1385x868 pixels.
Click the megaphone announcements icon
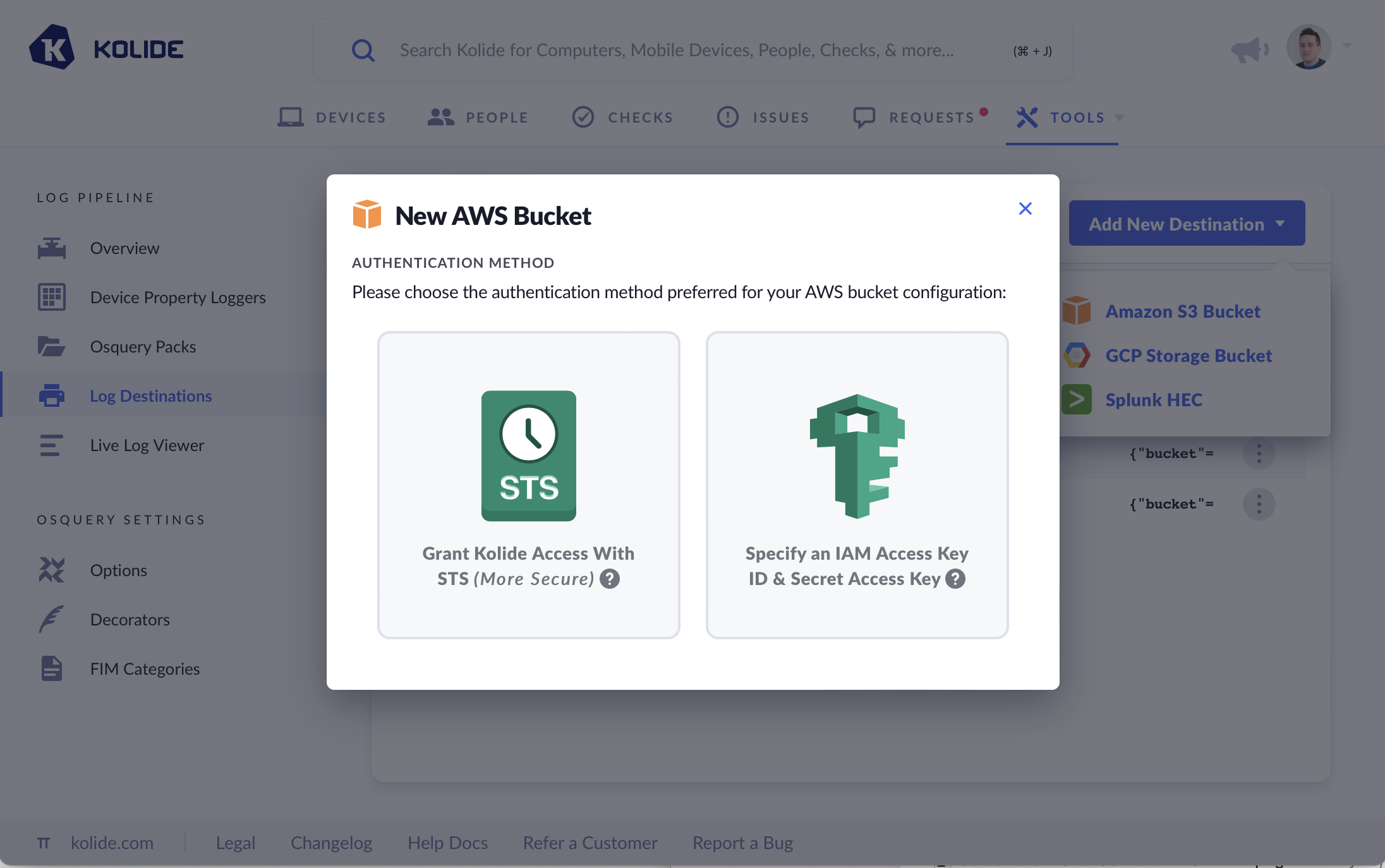pos(1249,49)
